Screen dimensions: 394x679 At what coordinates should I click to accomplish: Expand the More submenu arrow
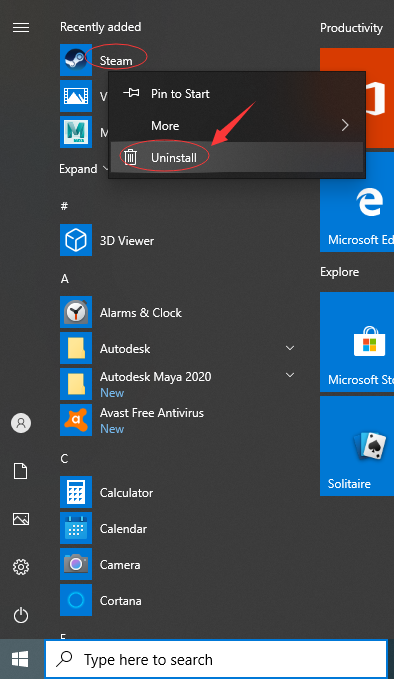pyautogui.click(x=345, y=125)
